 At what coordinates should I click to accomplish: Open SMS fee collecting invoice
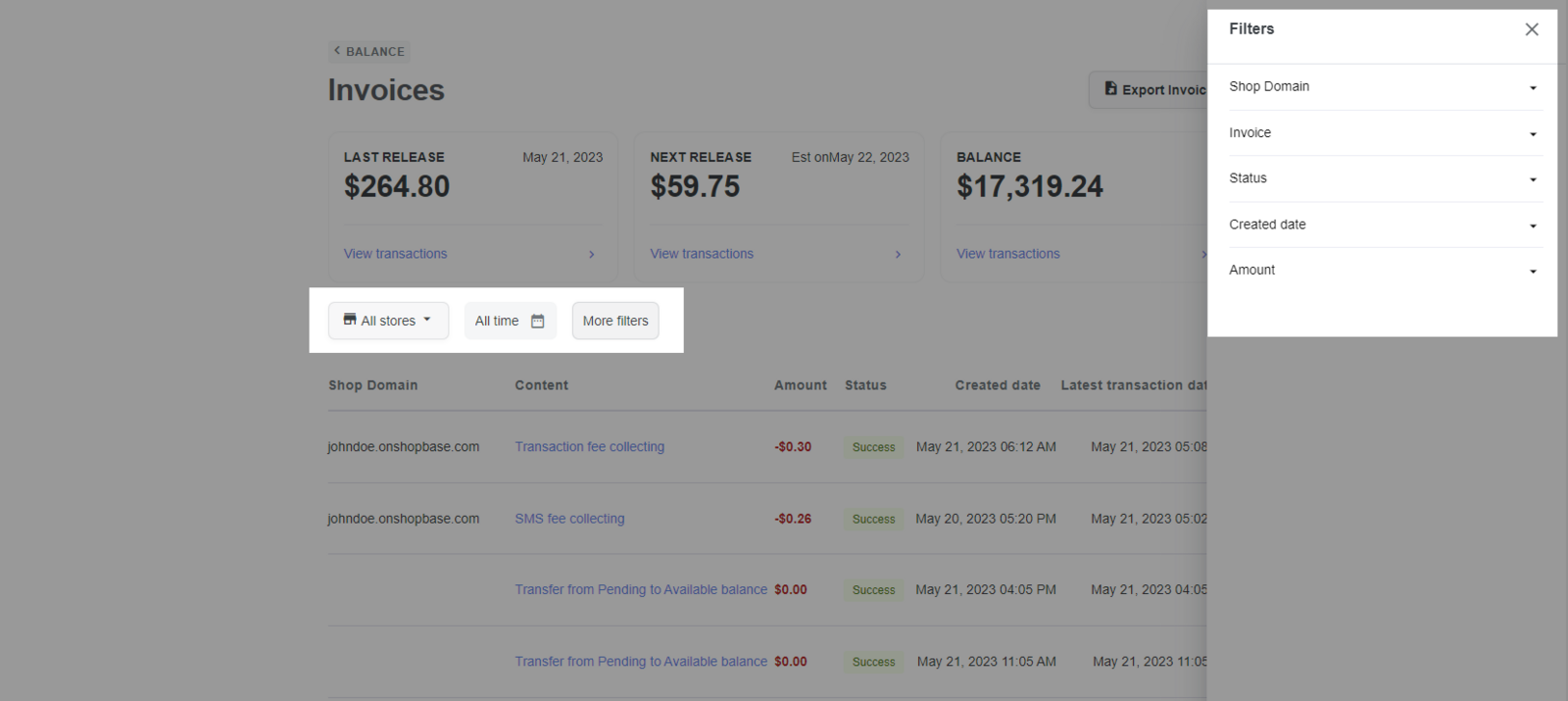pos(569,519)
